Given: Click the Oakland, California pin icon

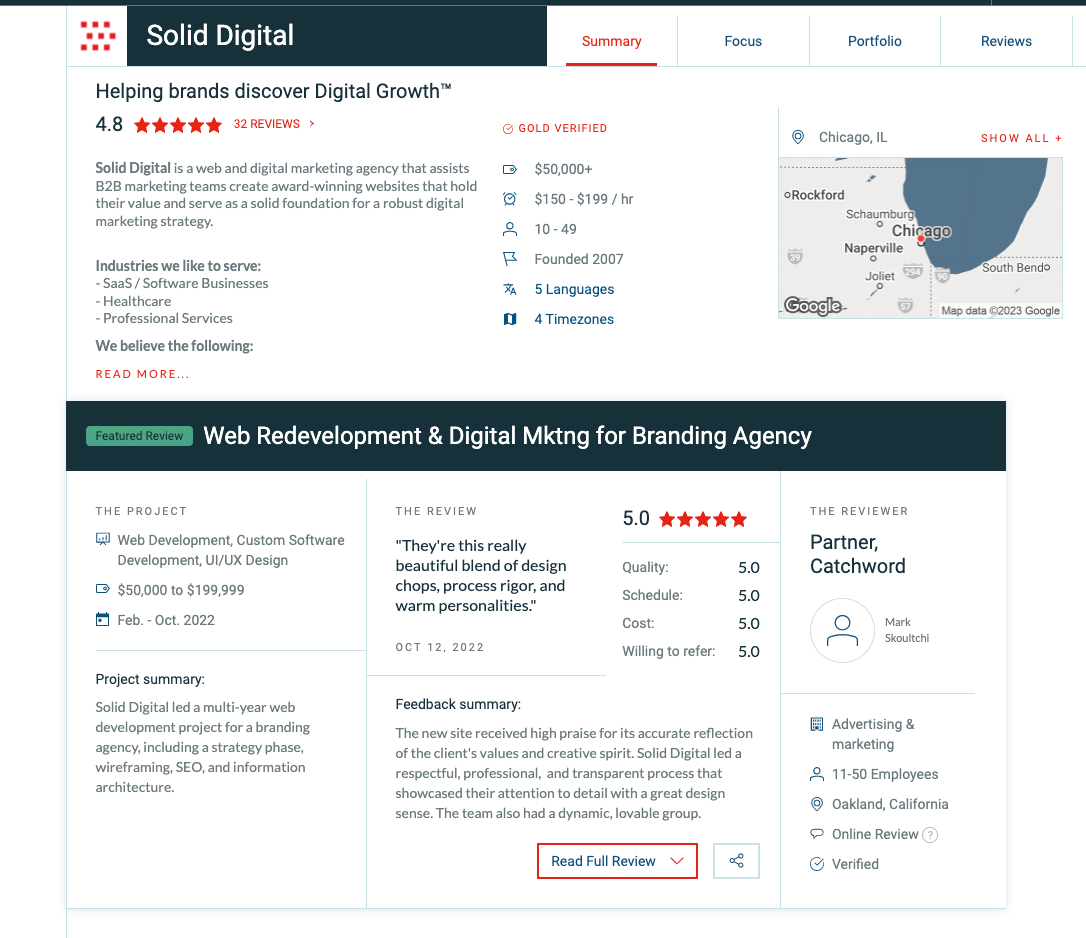Looking at the screenshot, I should (x=817, y=804).
